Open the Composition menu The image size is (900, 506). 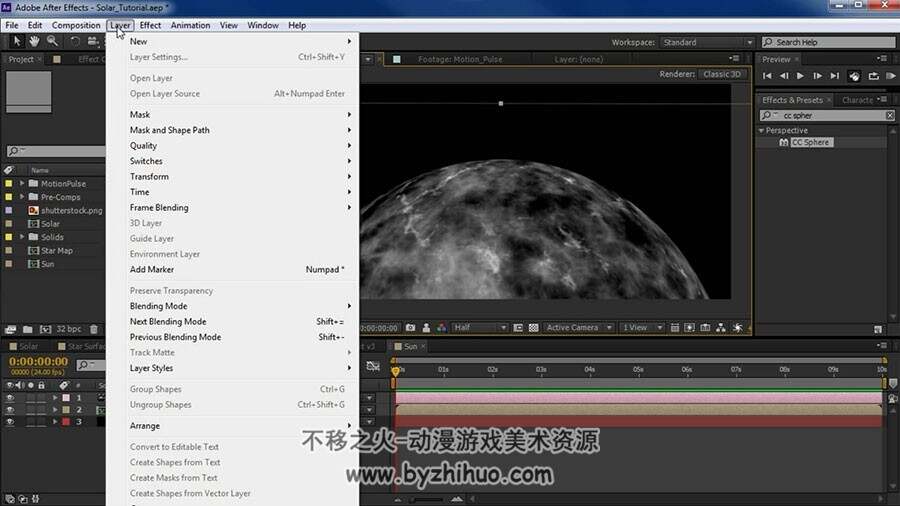point(76,25)
